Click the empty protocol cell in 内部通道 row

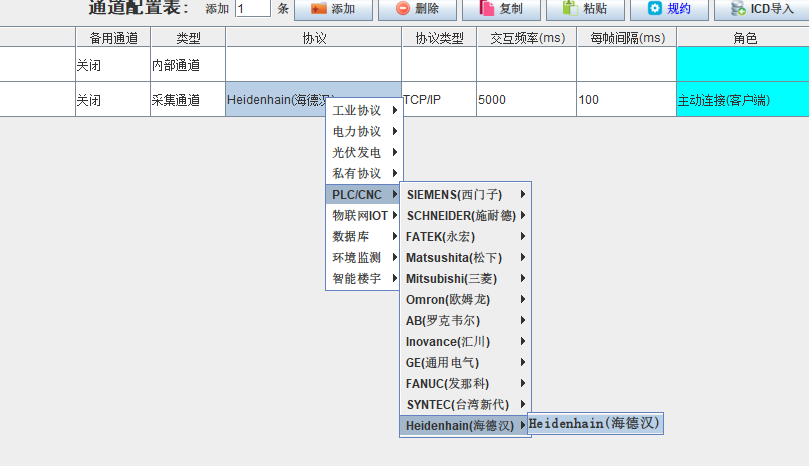(x=314, y=65)
